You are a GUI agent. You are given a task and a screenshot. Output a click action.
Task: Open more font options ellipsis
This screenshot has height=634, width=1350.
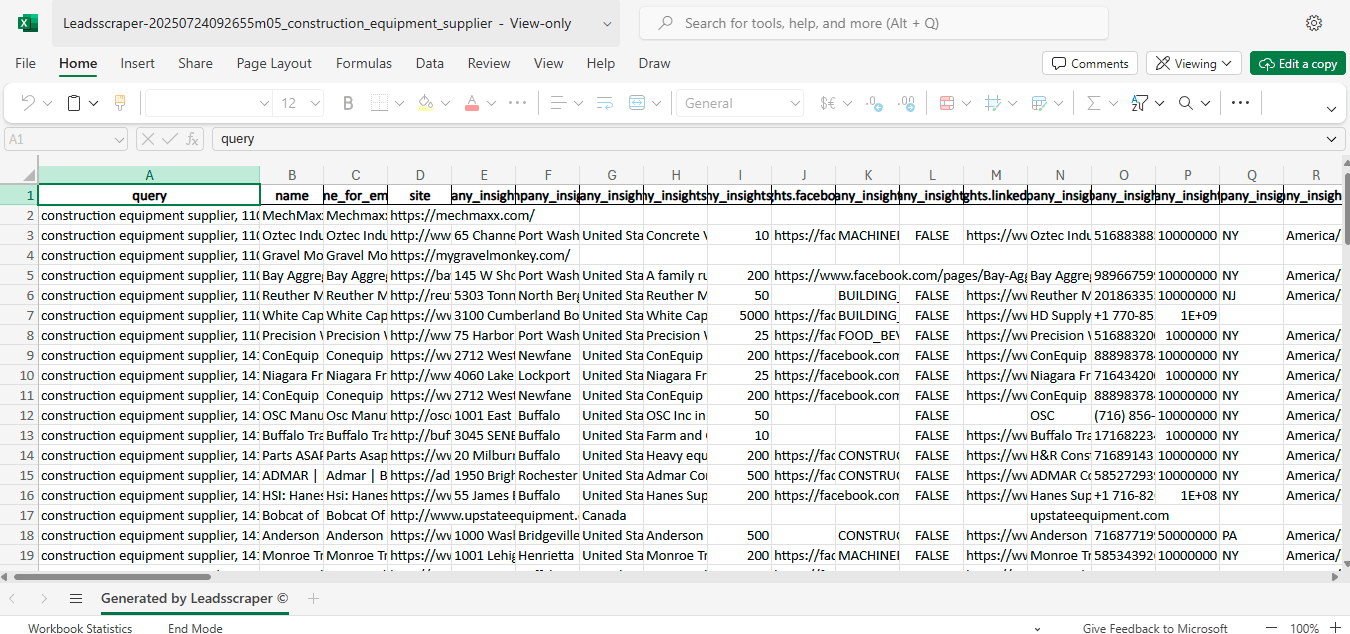pos(517,103)
